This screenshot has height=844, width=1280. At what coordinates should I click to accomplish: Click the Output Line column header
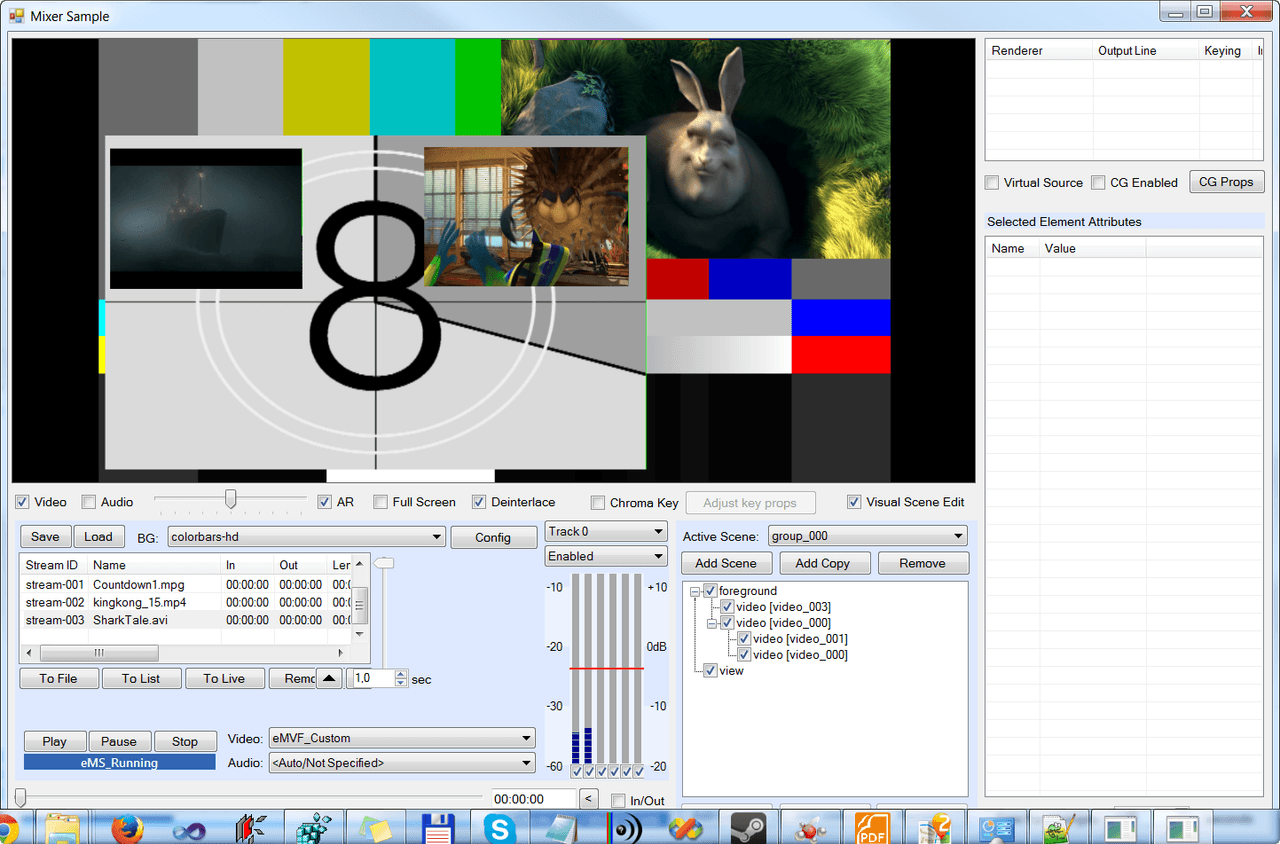click(x=1146, y=51)
